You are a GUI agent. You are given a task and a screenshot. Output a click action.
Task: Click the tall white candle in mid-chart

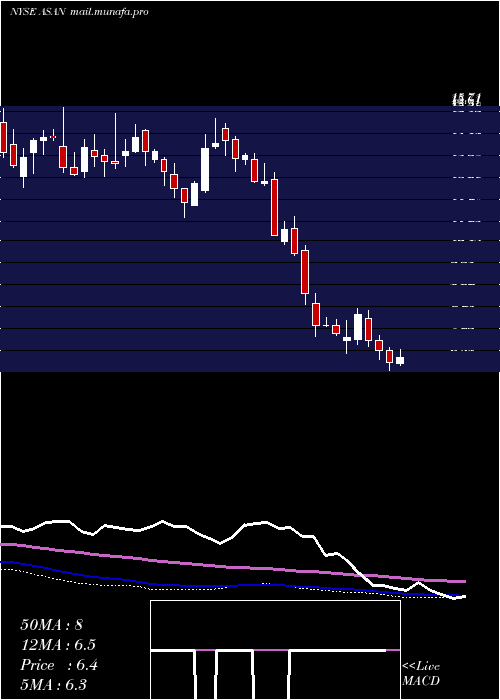(205, 170)
